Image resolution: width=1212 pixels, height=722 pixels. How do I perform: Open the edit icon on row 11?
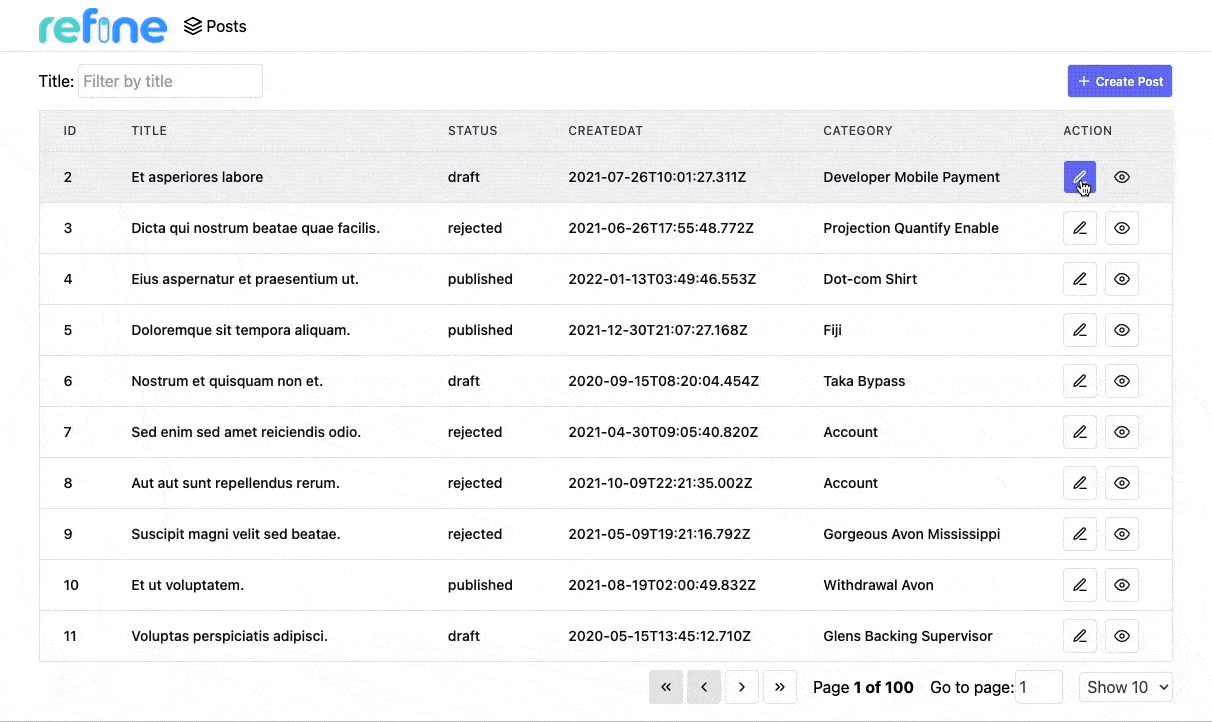pos(1079,636)
